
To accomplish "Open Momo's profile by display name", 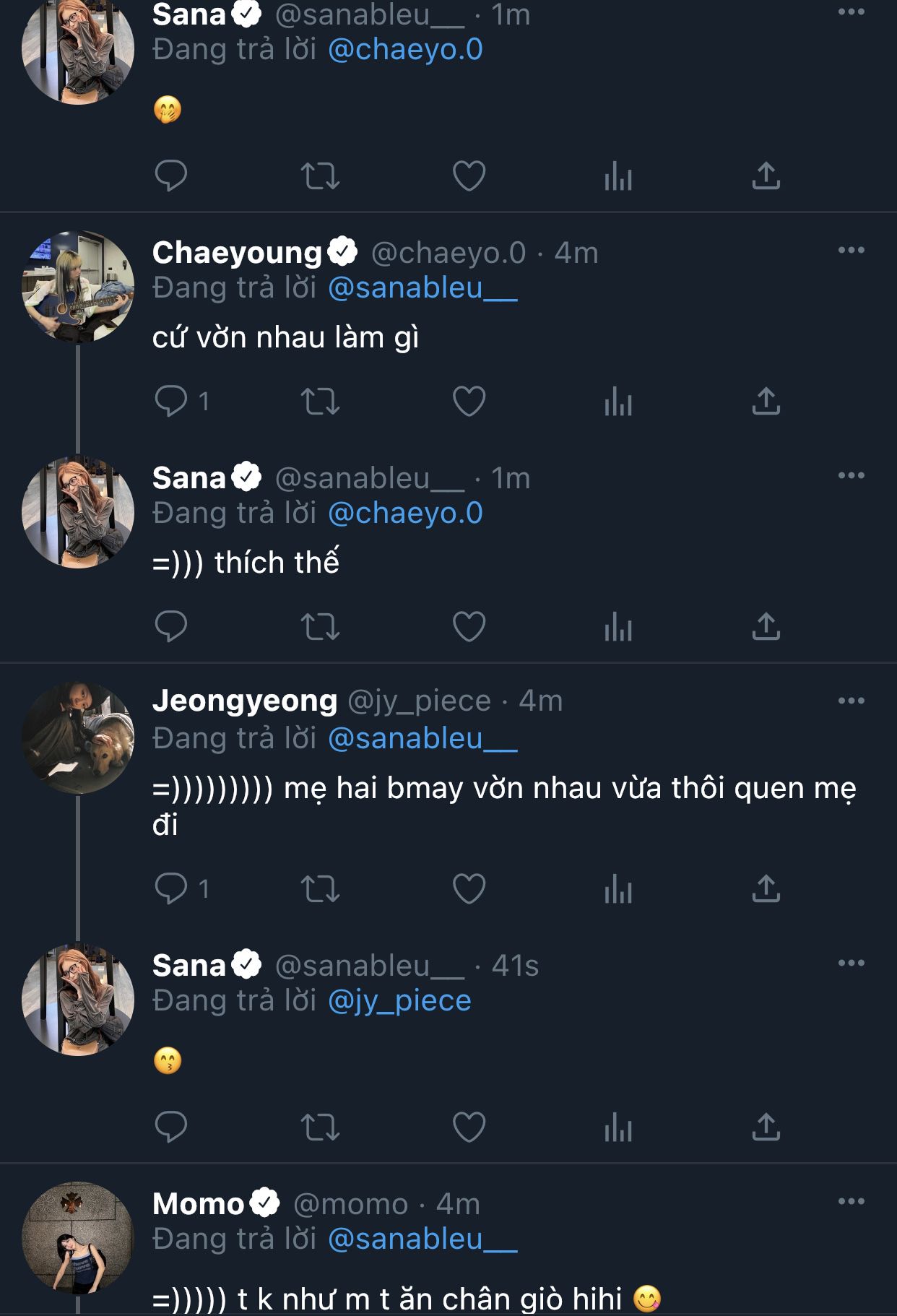I will [x=199, y=1204].
